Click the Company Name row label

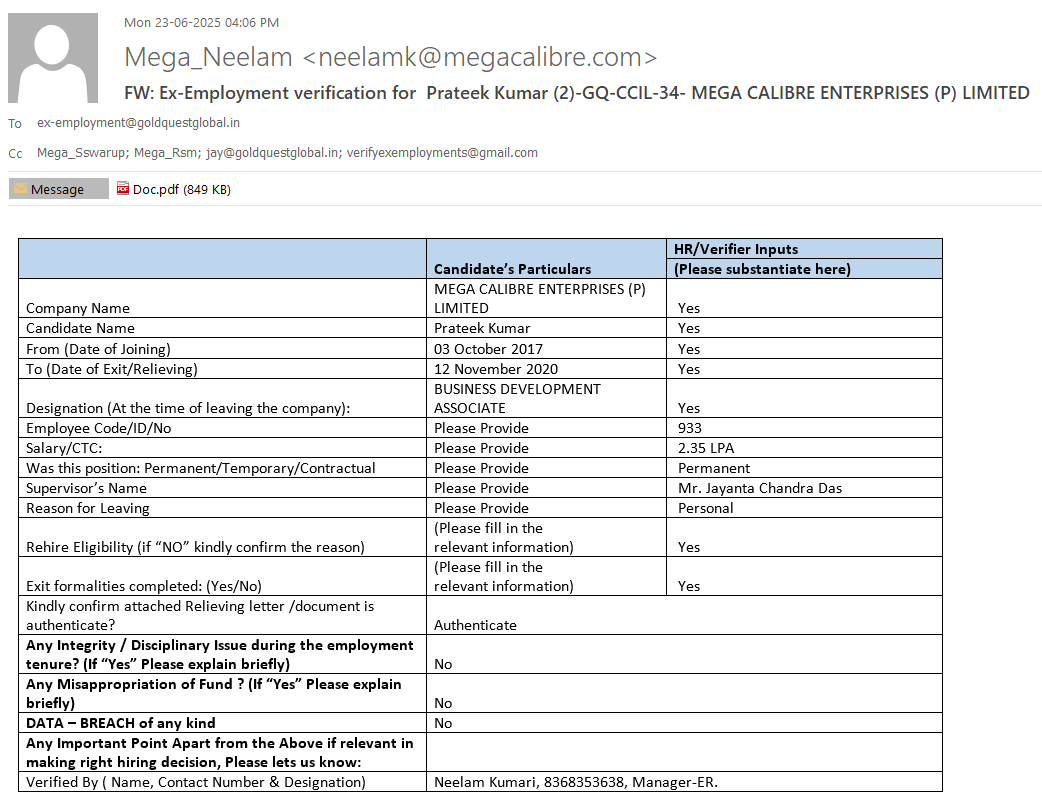[78, 308]
